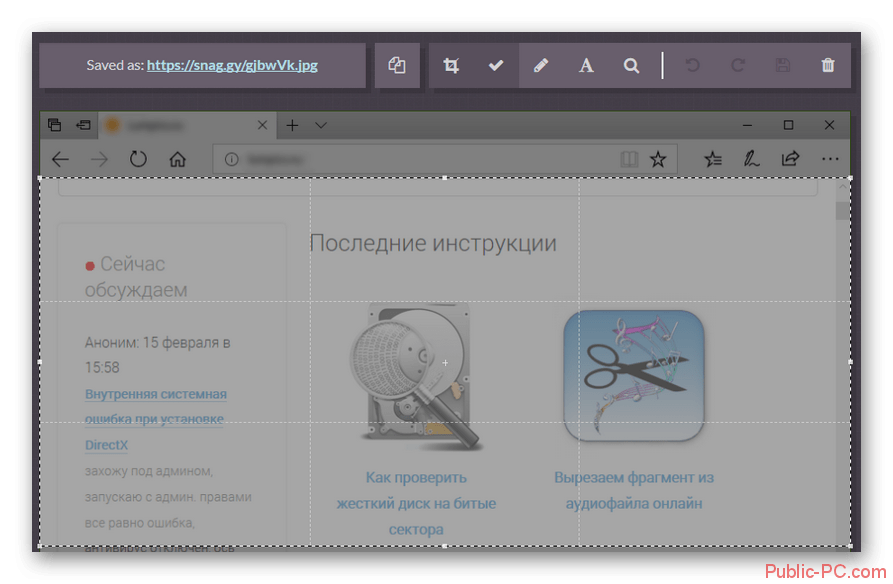This screenshot has width=893, height=584.
Task: Select the Pencil drawing tool
Action: coord(541,65)
